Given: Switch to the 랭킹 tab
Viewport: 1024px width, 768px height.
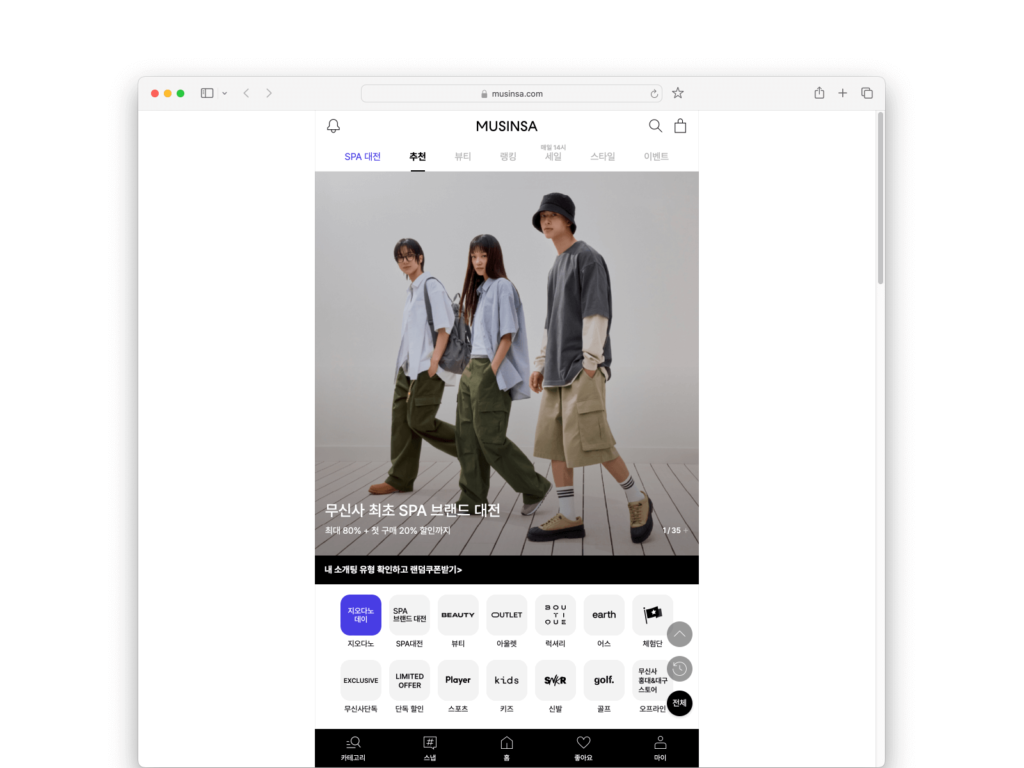Looking at the screenshot, I should click(x=508, y=157).
